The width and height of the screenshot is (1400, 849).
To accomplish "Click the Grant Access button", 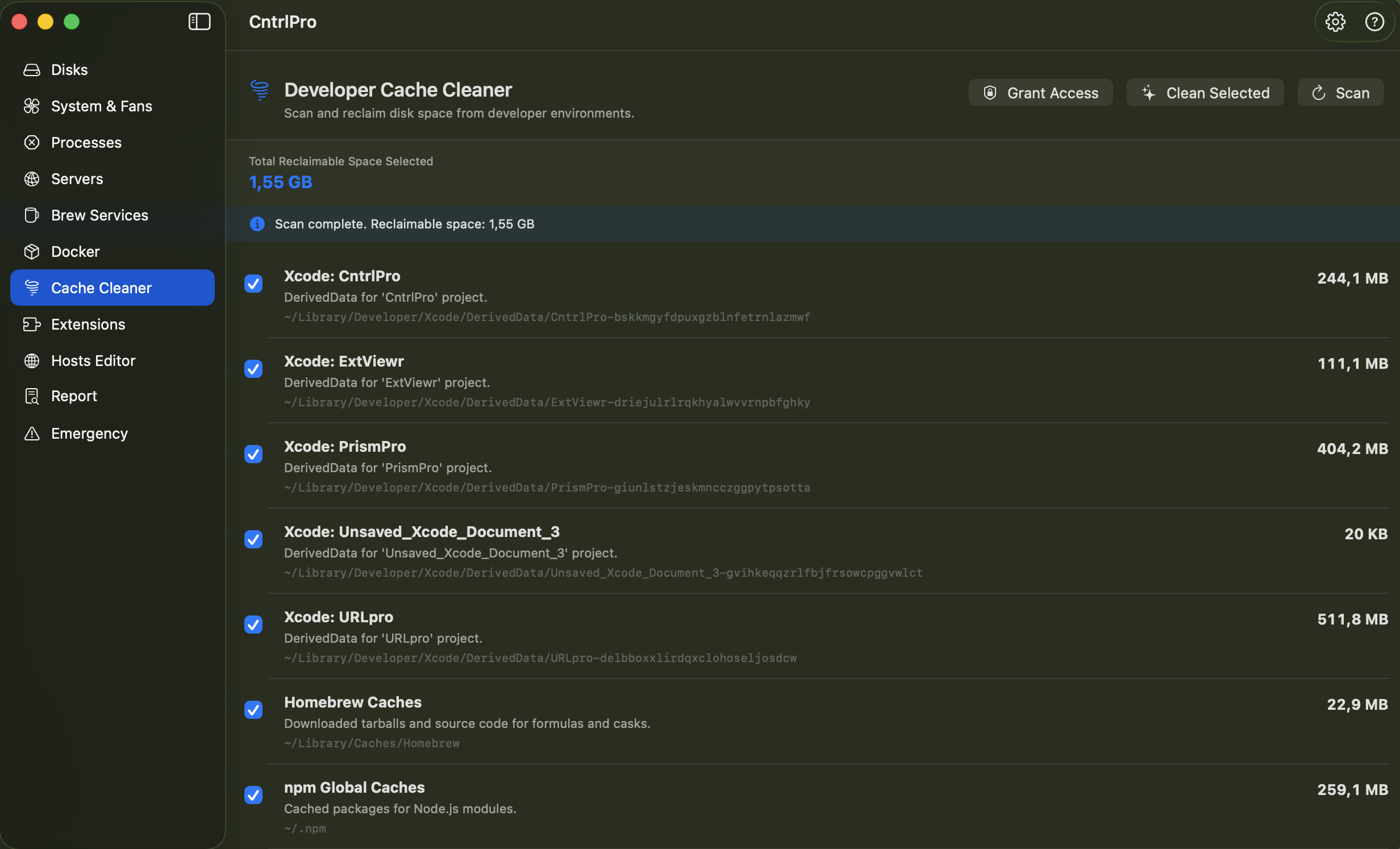I will pyautogui.click(x=1040, y=93).
